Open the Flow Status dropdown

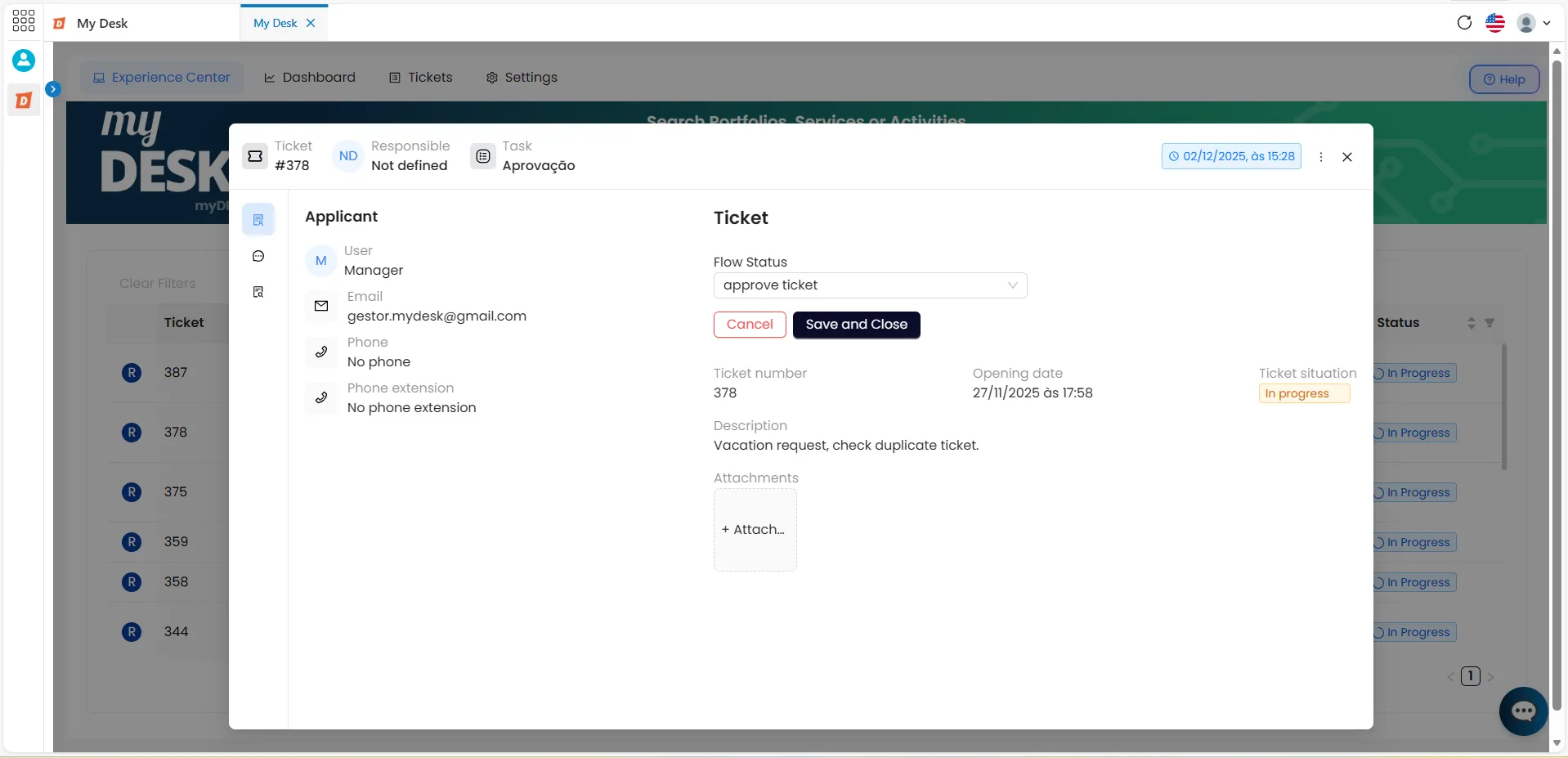[870, 285]
